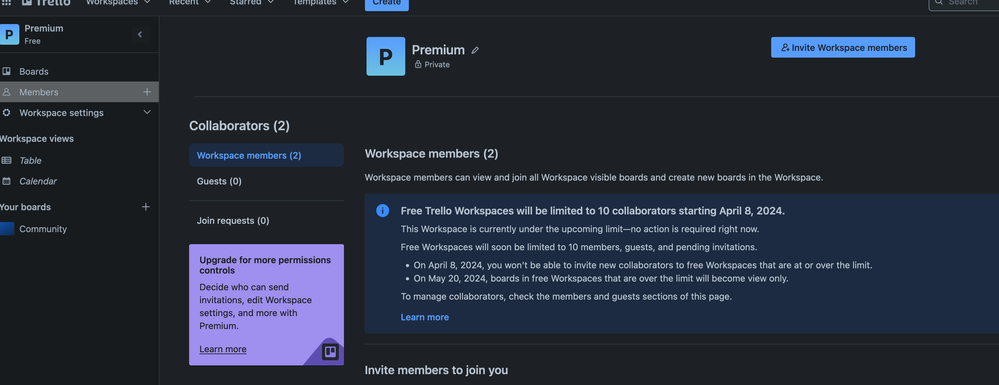Edit workspace name with the pencil icon
This screenshot has width=999, height=385.
(x=475, y=50)
